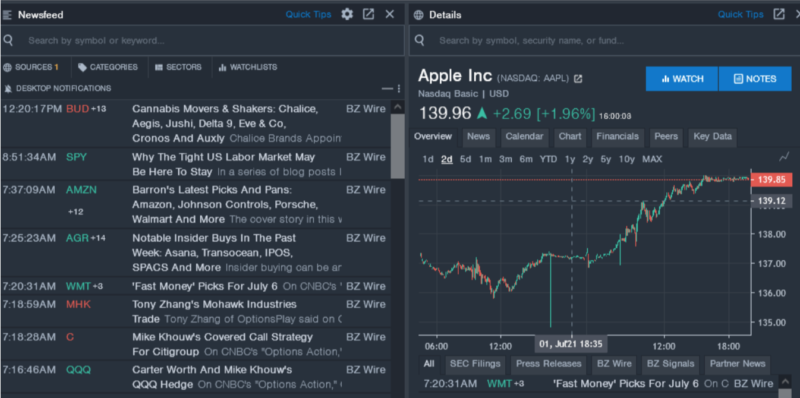Pop out the Details panel
Viewport: 800px width, 398px height.
coord(779,14)
